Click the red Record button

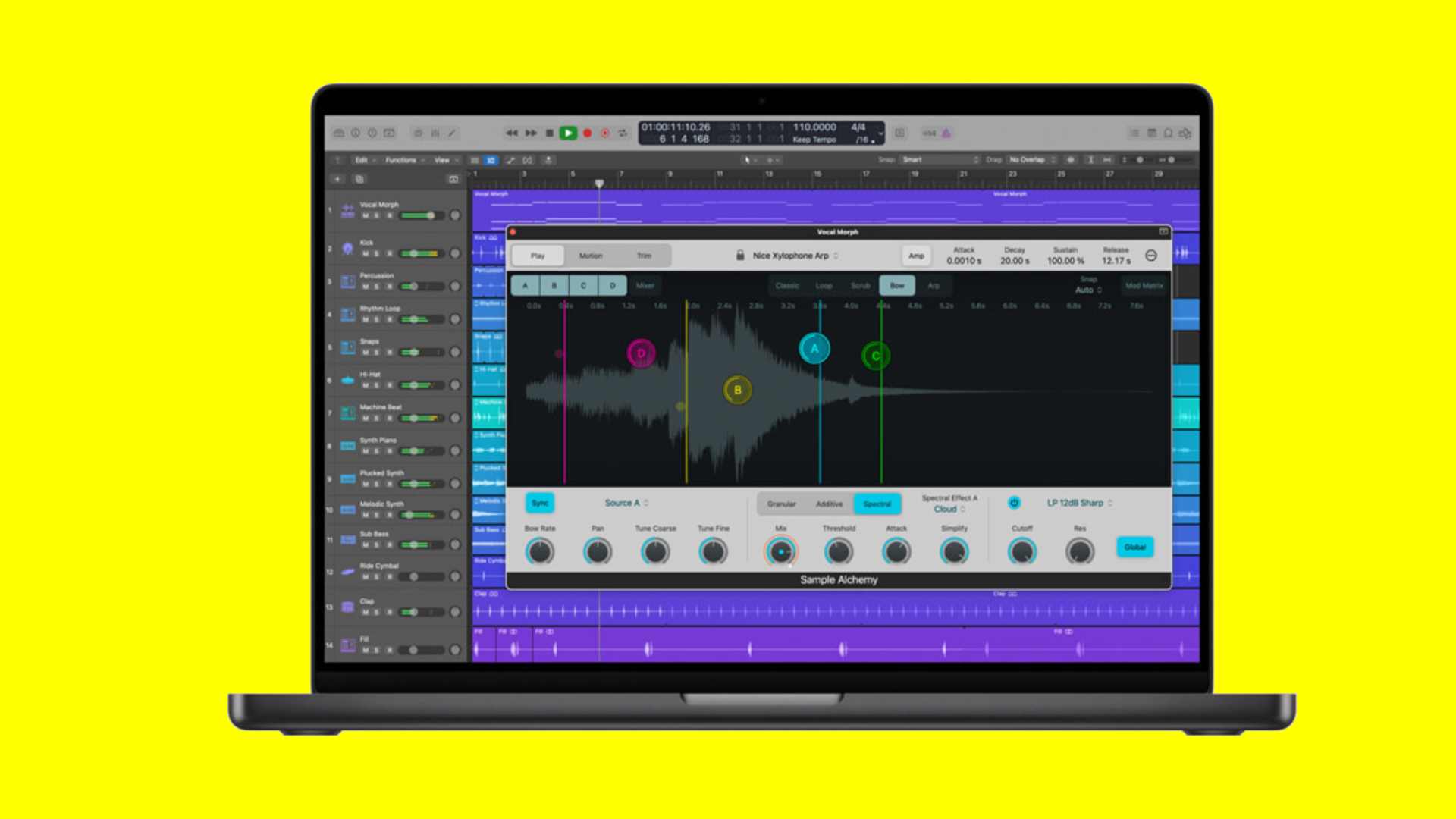587,133
